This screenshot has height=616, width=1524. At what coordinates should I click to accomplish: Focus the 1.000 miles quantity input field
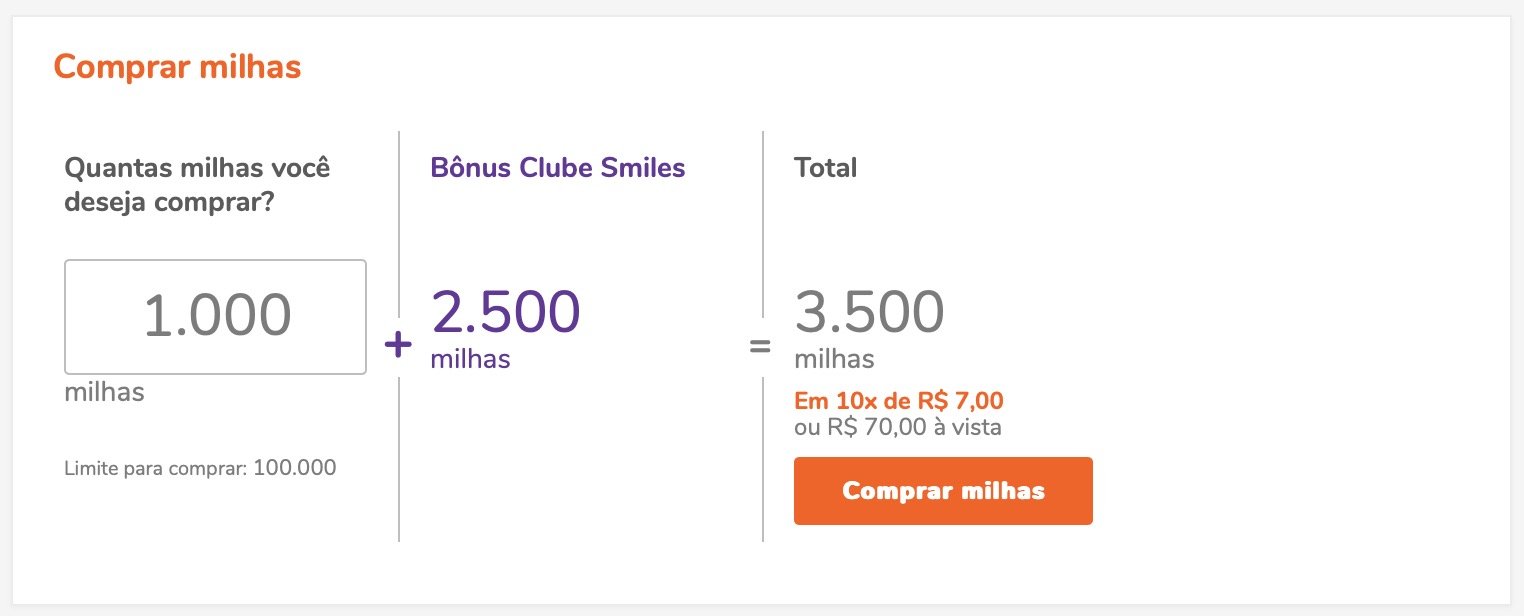point(216,317)
